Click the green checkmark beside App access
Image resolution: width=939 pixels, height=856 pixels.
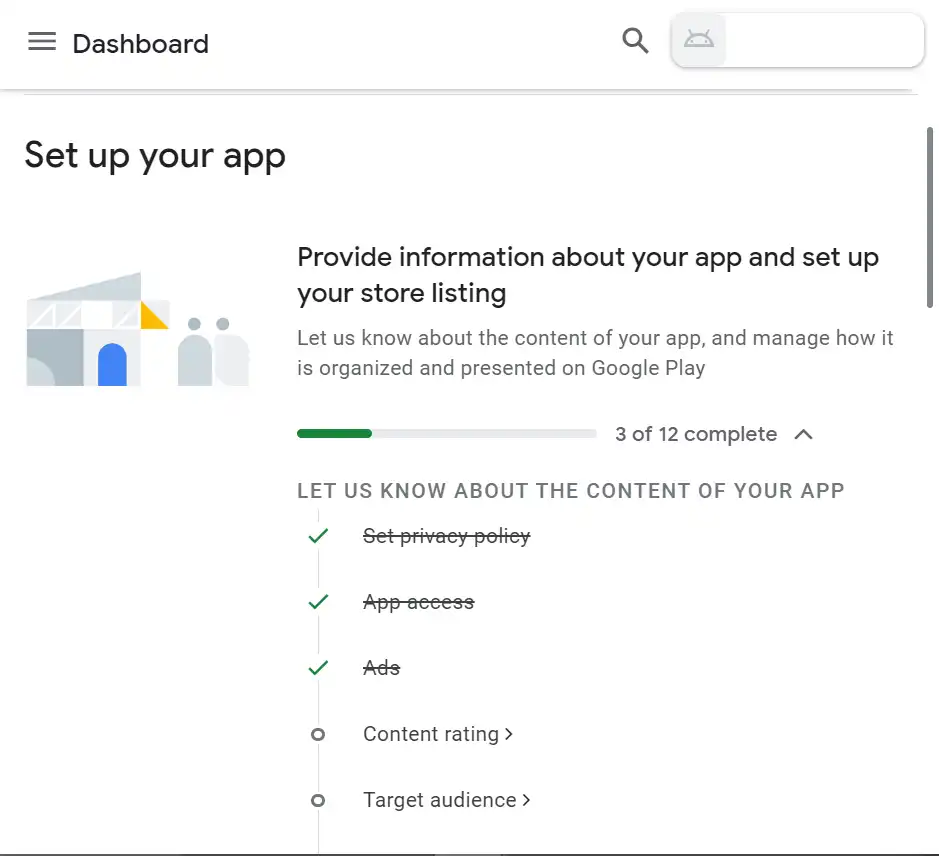point(318,602)
